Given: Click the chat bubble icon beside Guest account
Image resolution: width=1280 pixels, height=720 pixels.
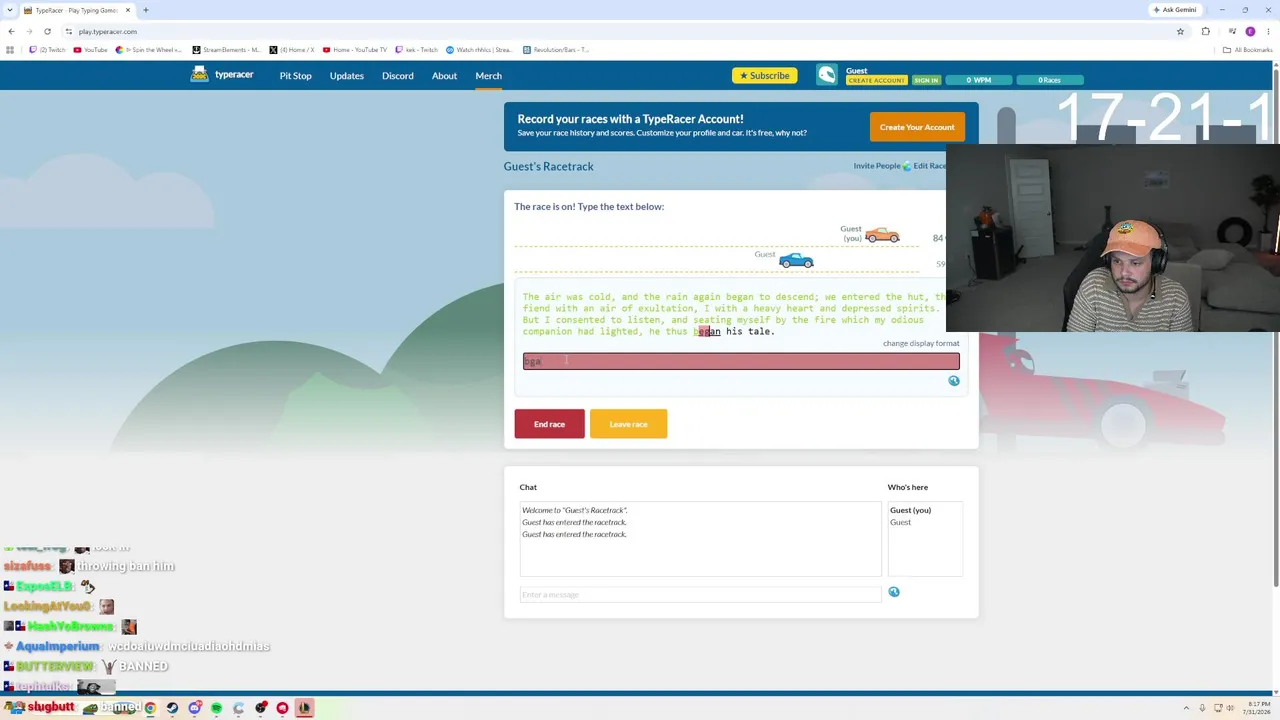Looking at the screenshot, I should tap(826, 75).
